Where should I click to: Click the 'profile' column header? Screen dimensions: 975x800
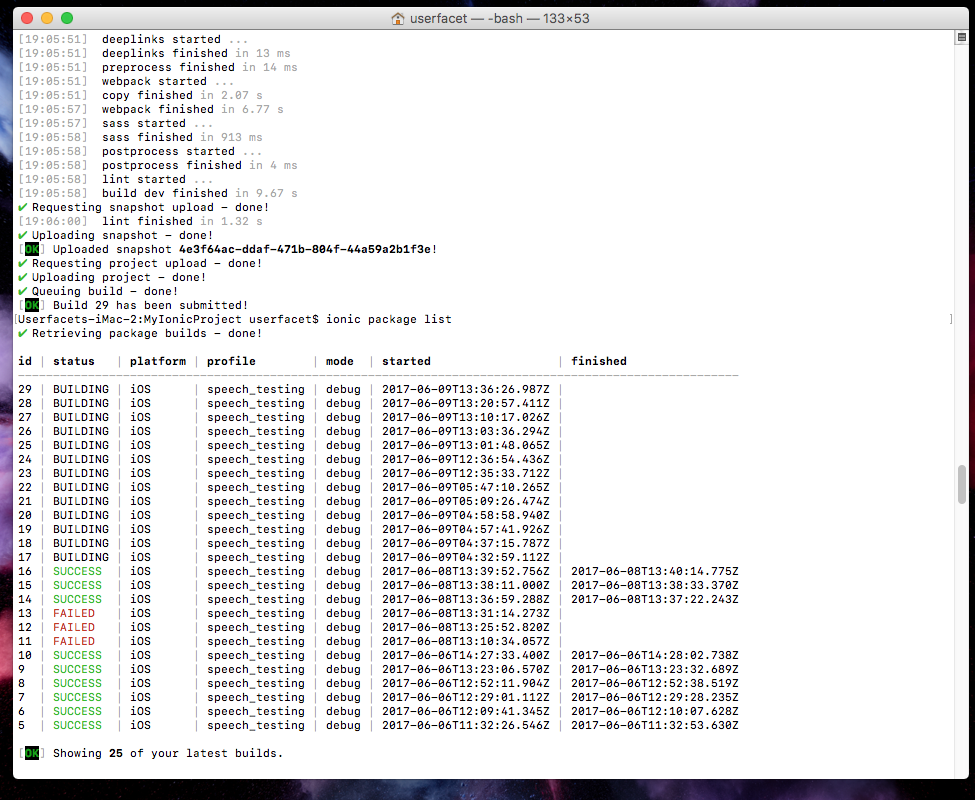coord(231,361)
